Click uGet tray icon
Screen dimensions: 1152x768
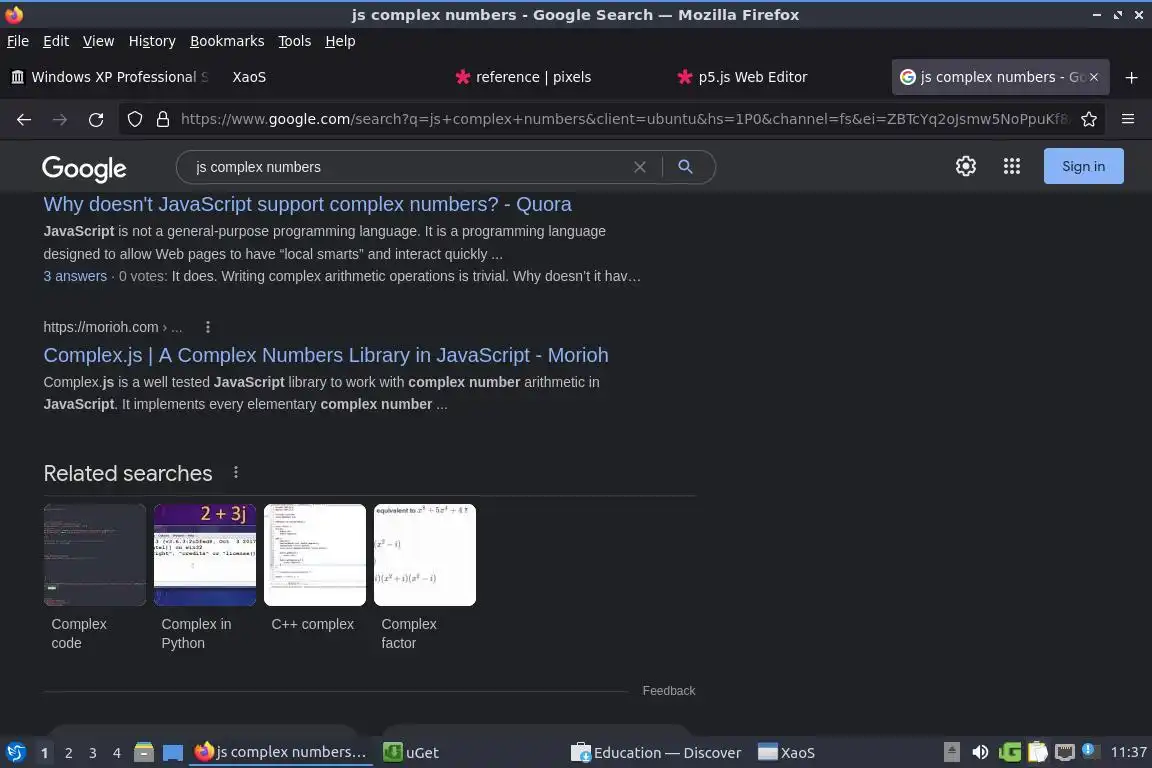pyautogui.click(x=1009, y=752)
